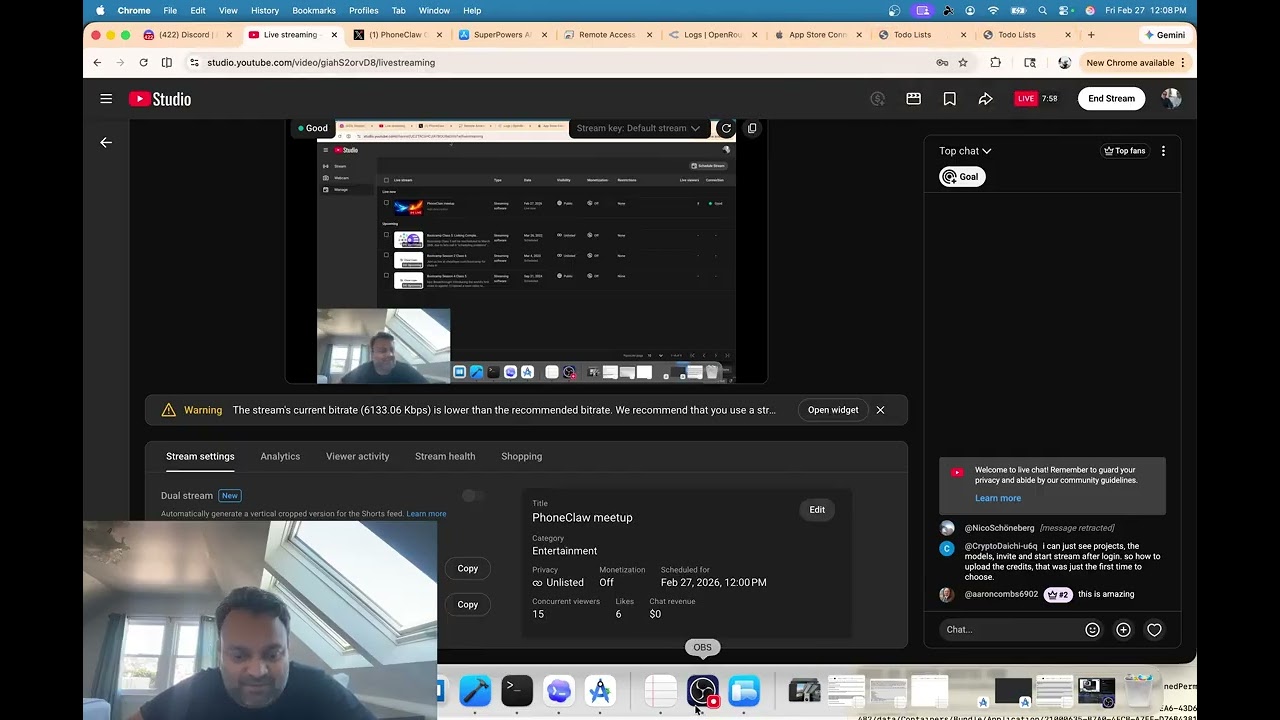The image size is (1280, 720).
Task: Open the YouTube Studio hamburger menu
Action: (x=106, y=98)
